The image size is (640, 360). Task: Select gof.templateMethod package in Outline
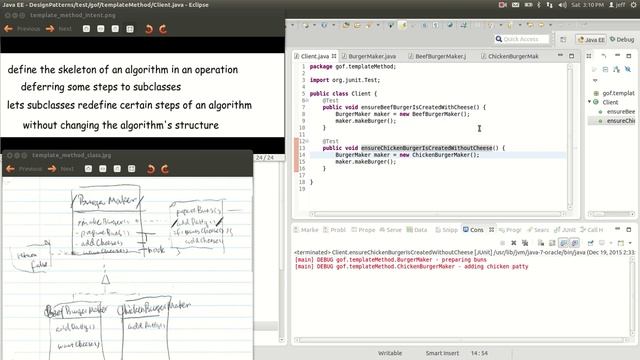tap(615, 93)
